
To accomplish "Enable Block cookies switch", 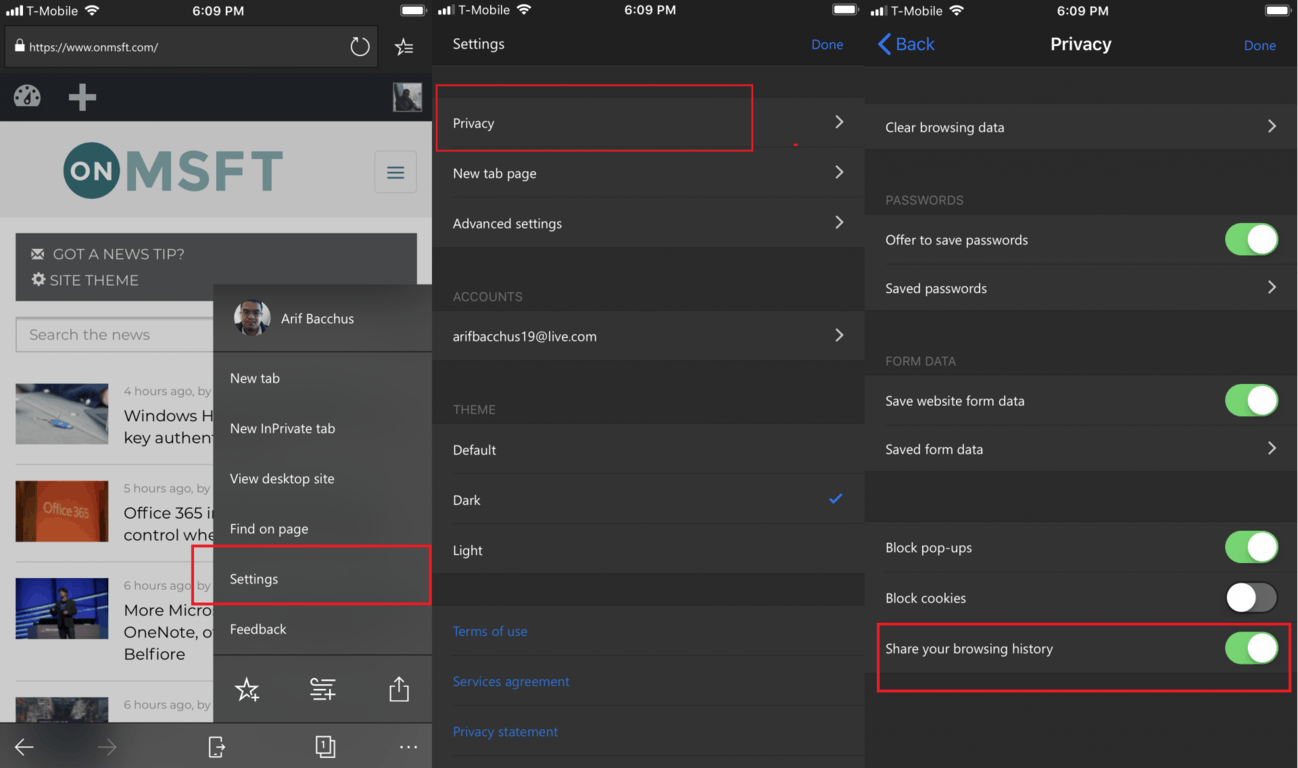I will coord(1251,598).
